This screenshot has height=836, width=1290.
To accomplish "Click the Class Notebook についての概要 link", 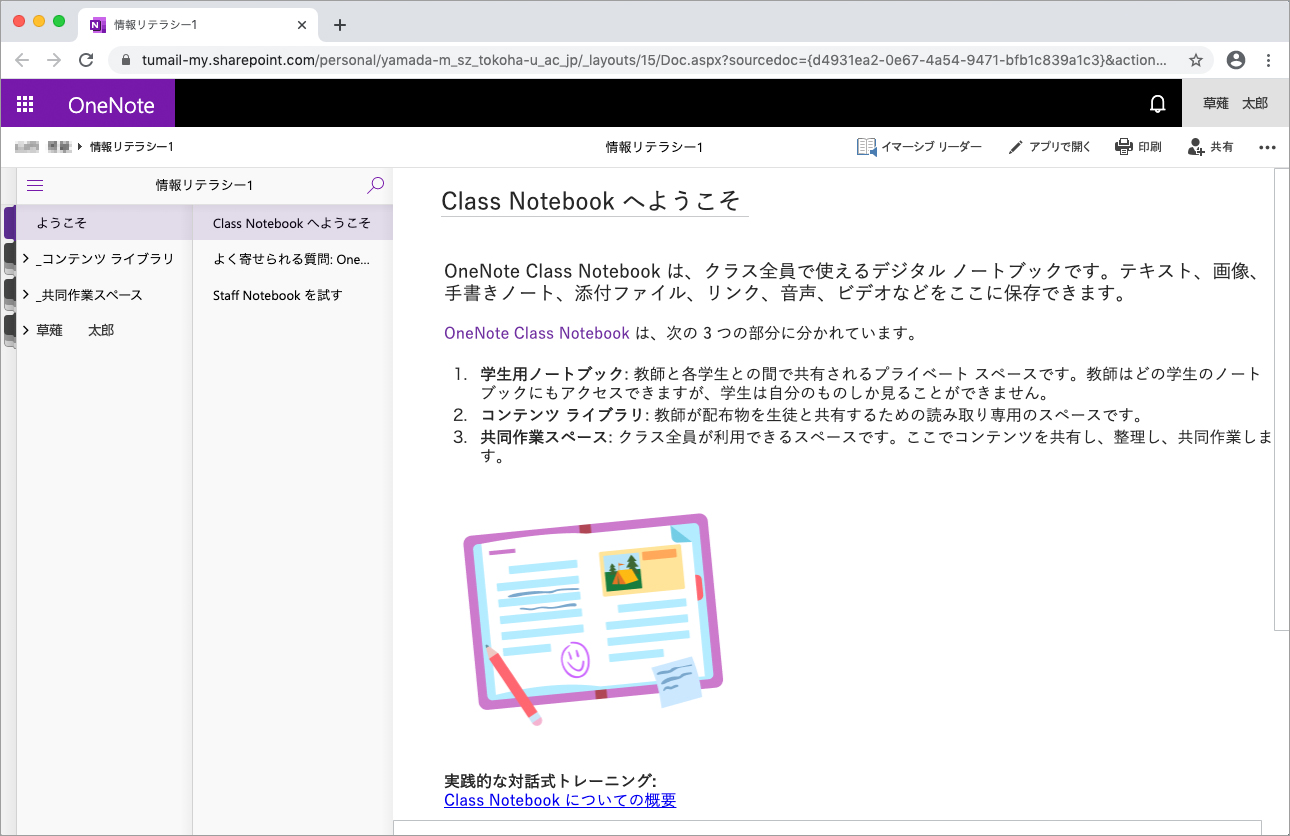I will pos(560,800).
